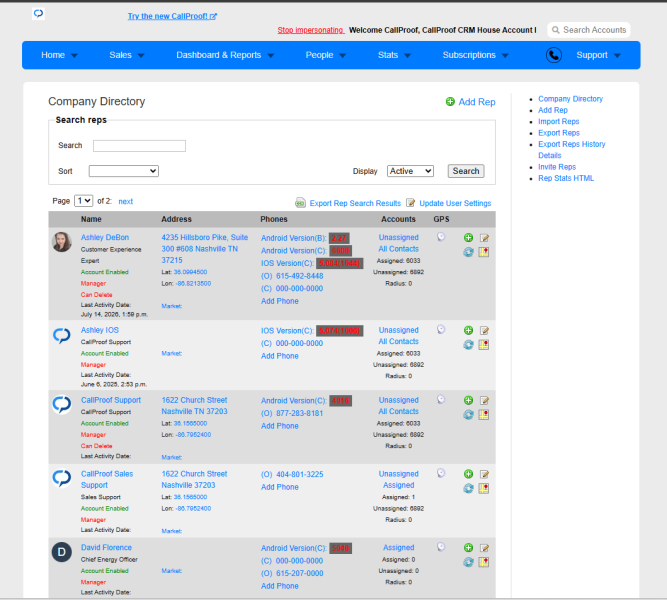667x600 pixels.
Task: Click the Update User Settings link
Action: point(455,203)
